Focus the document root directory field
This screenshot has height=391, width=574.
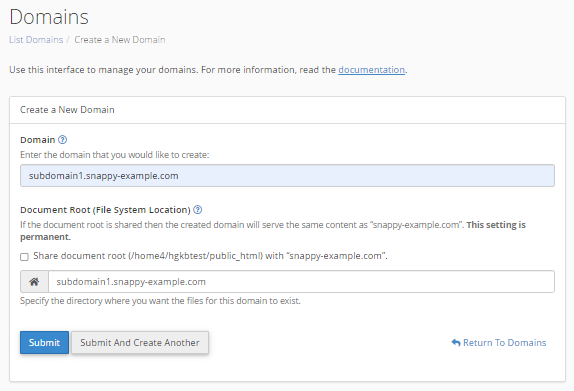coord(301,282)
